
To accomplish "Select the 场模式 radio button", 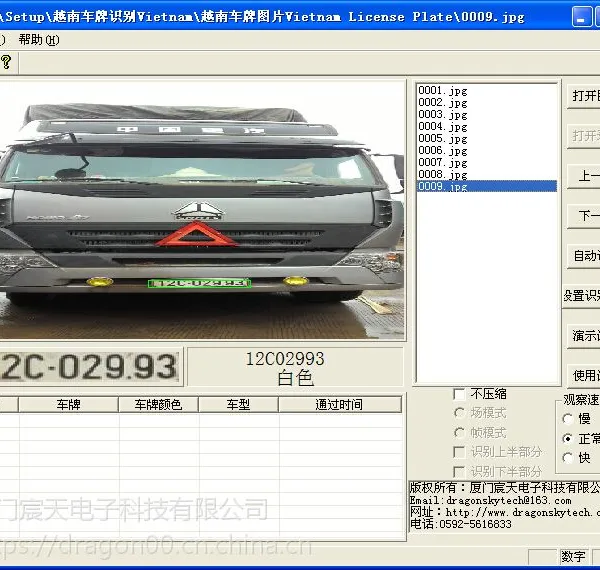I will [459, 413].
